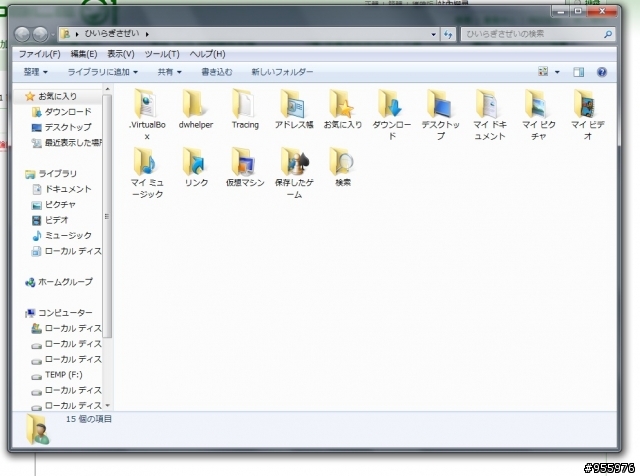Open the 表示(V) menu

(x=121, y=54)
